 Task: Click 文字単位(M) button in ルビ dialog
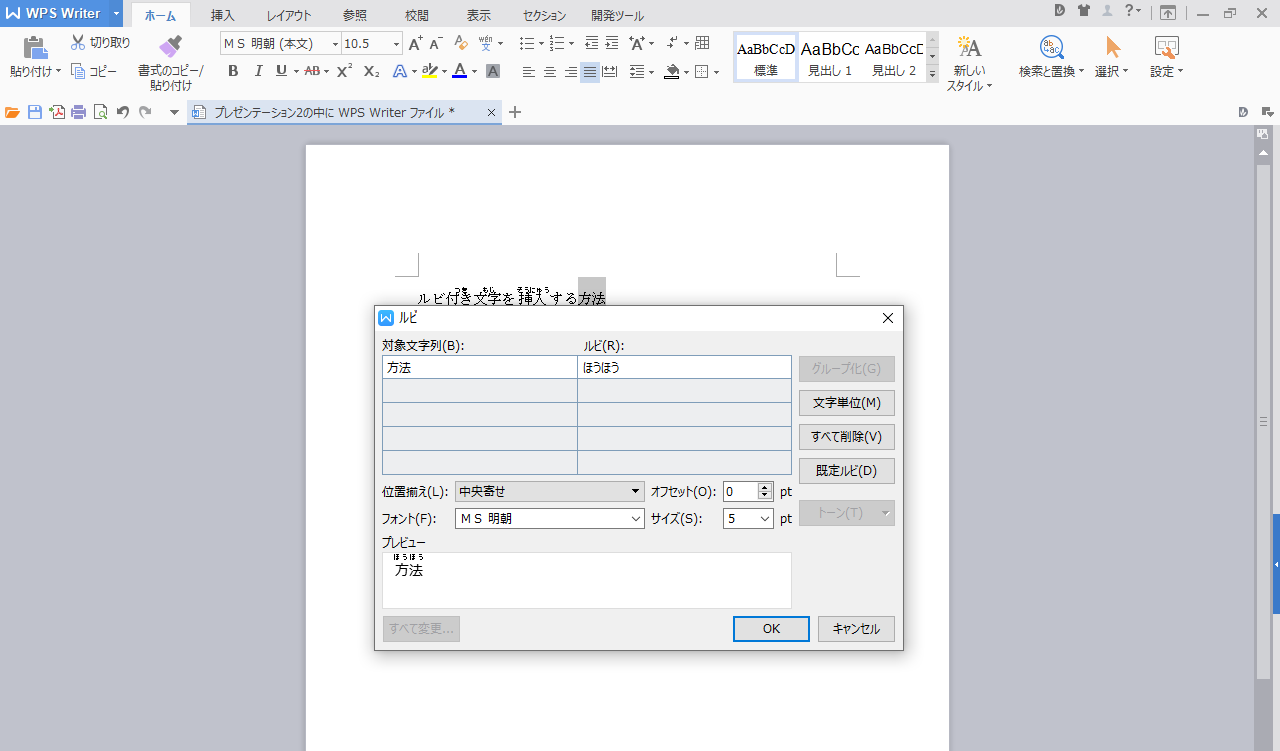[x=847, y=403]
